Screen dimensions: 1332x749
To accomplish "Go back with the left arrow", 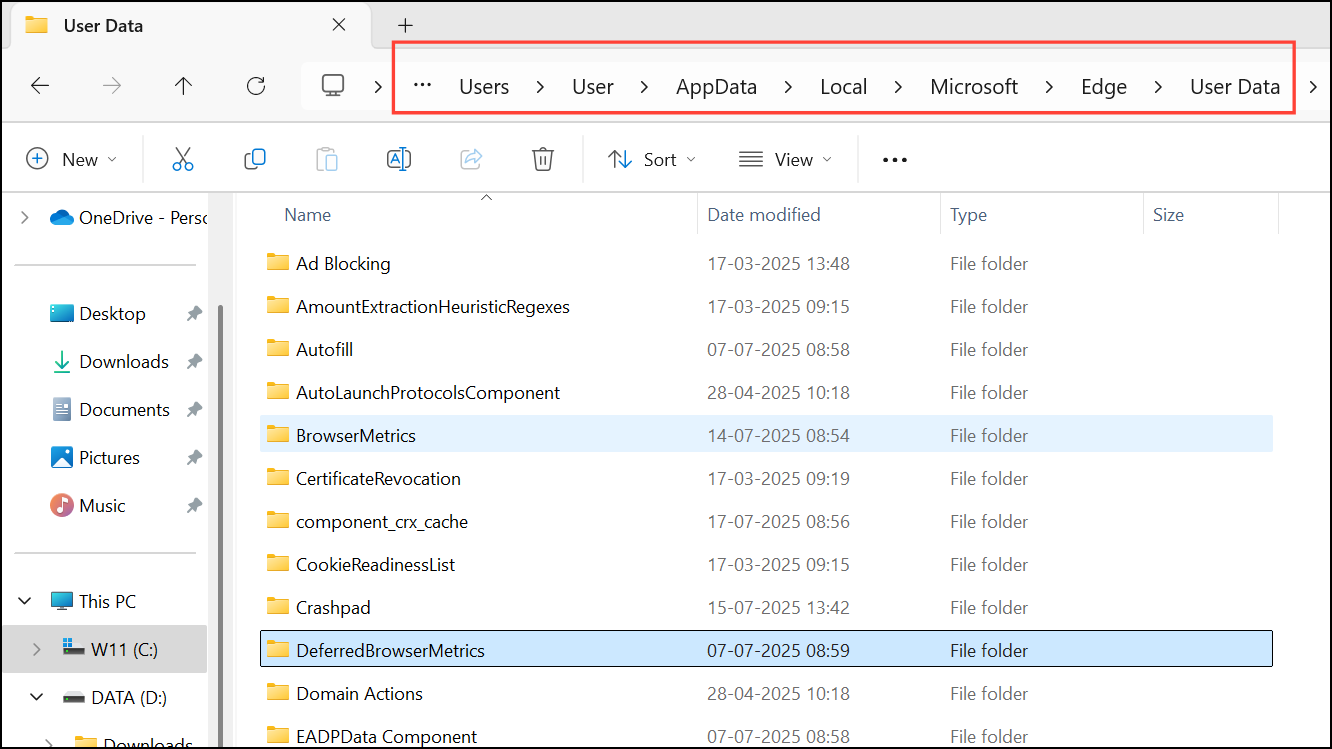I will pos(40,86).
